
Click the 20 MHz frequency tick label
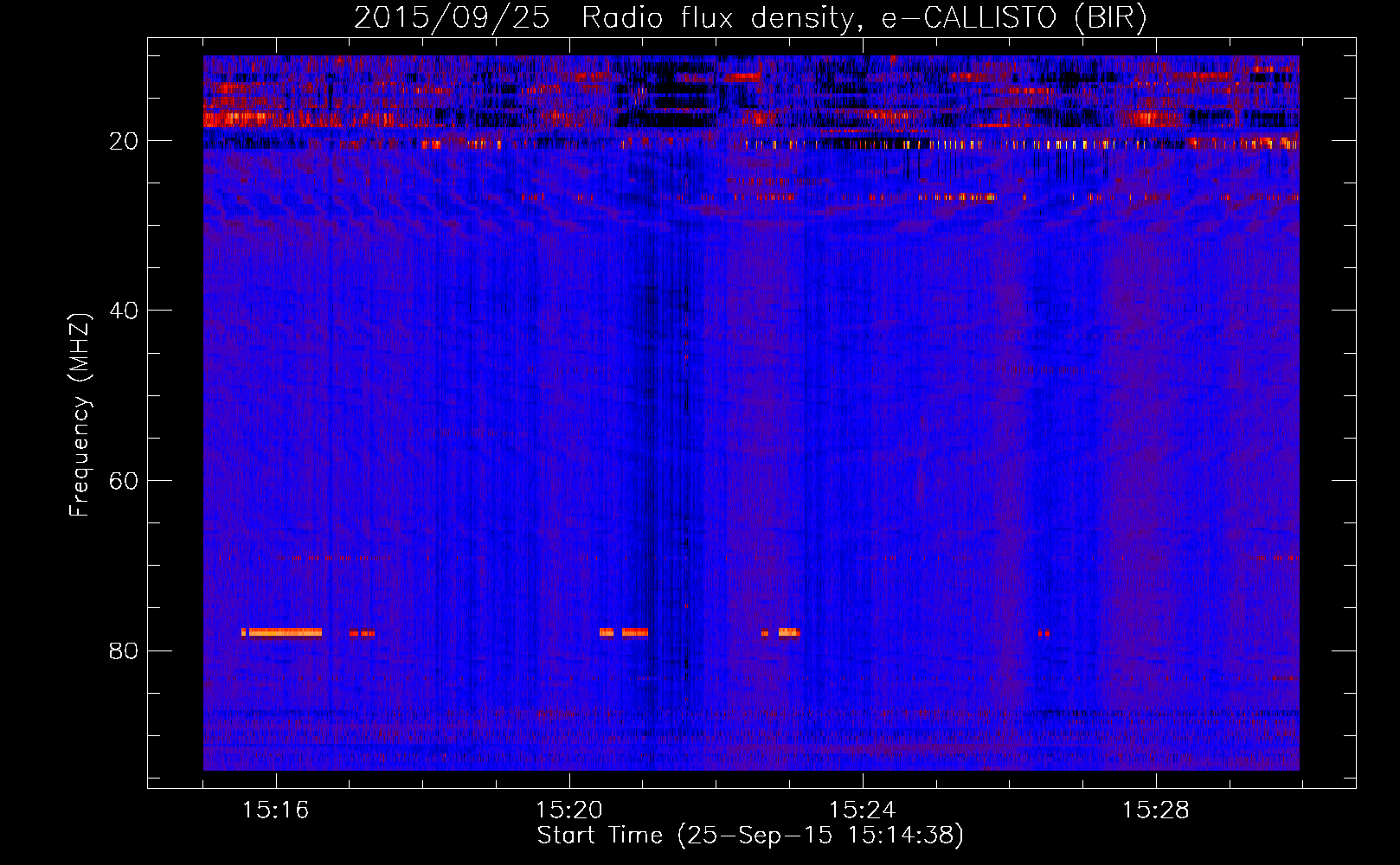pos(125,141)
